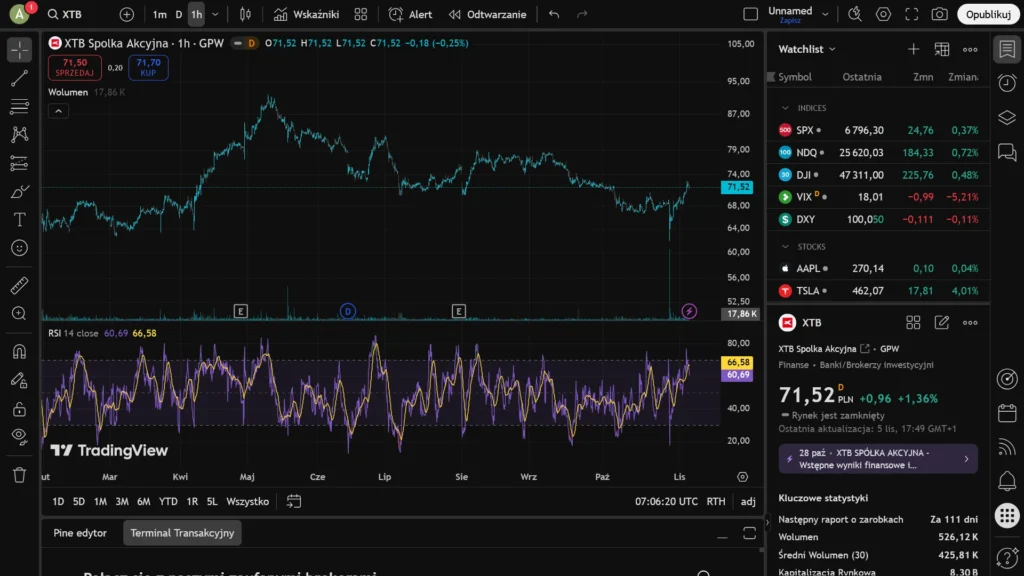Open the Wskaźniki indicators button
Image resolution: width=1024 pixels, height=576 pixels.
click(306, 14)
